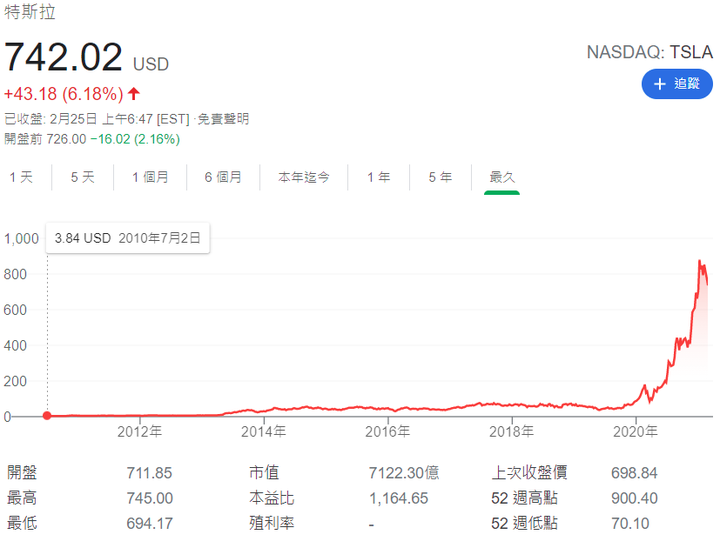Select the 5 天 range tab
The width and height of the screenshot is (720, 548).
pyautogui.click(x=83, y=177)
